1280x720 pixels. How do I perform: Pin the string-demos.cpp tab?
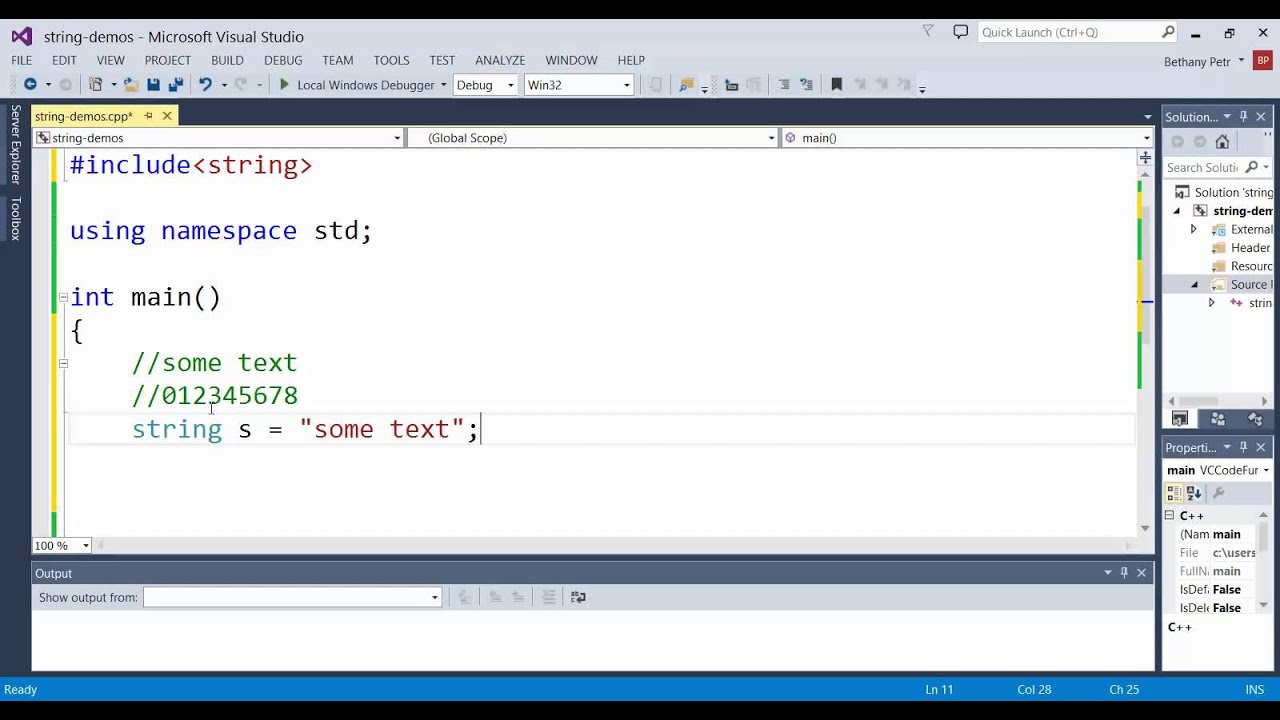click(148, 116)
